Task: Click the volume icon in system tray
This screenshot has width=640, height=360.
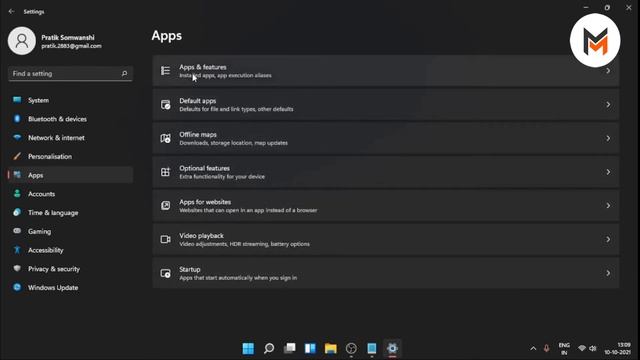Action: 593,348
